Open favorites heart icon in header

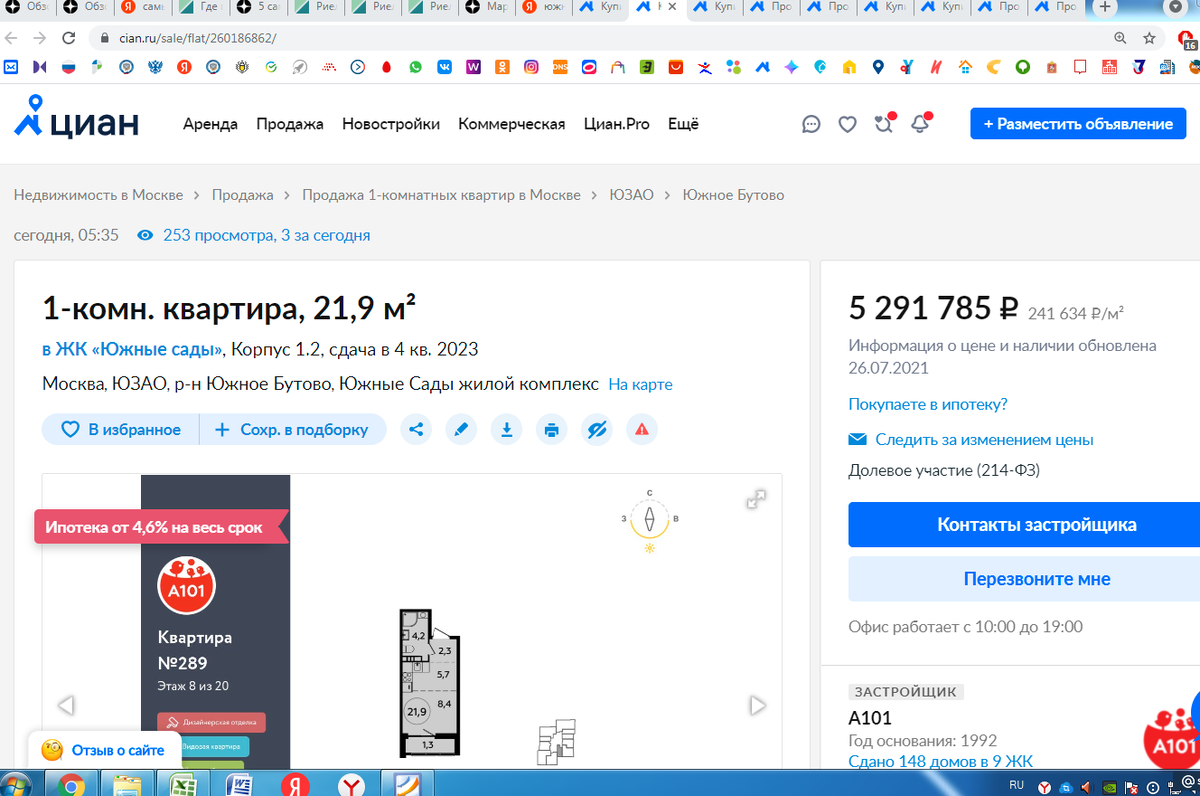(x=847, y=124)
